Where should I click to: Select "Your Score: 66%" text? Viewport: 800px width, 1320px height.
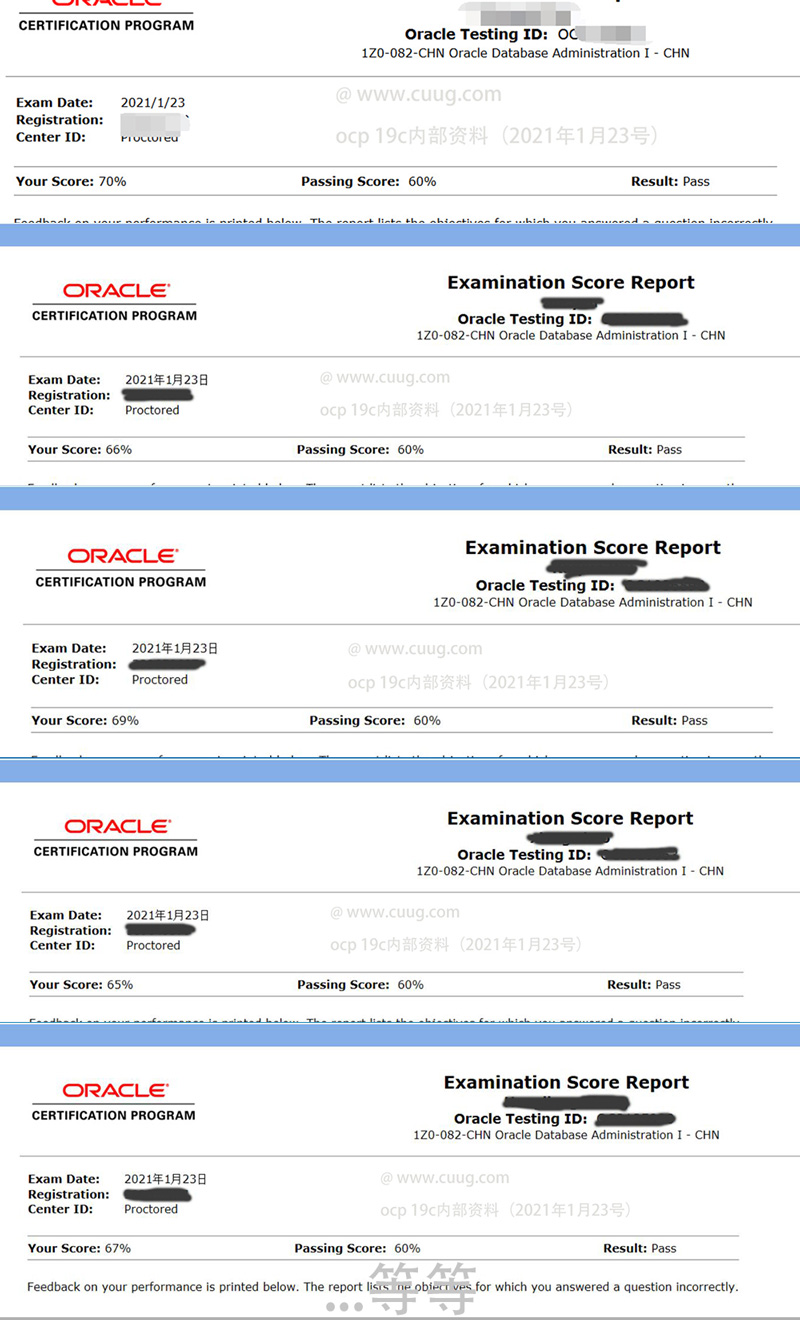pyautogui.click(x=80, y=449)
